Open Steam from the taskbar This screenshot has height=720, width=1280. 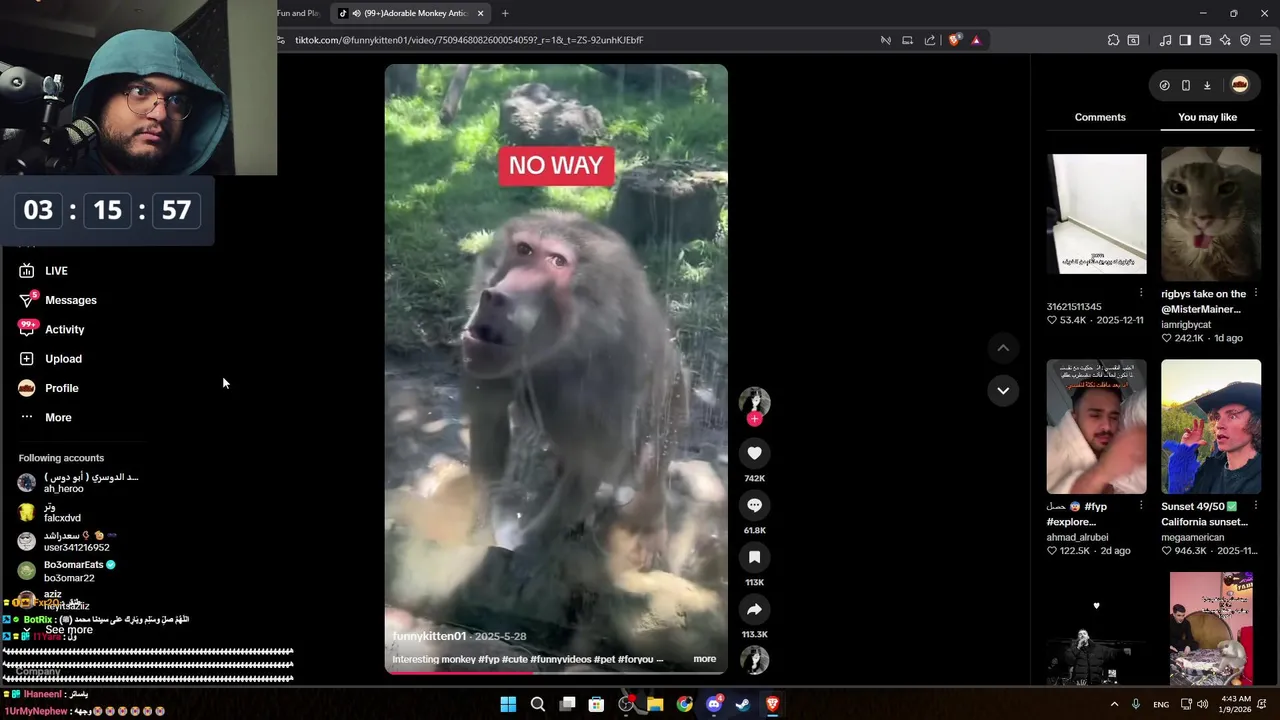point(743,704)
